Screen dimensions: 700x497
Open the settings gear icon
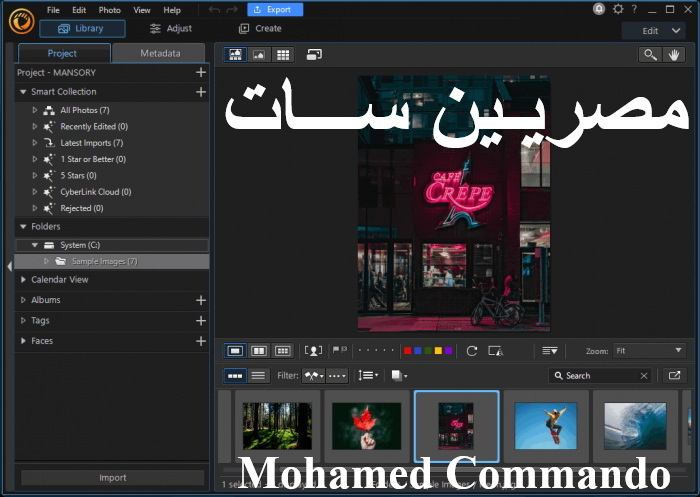617,9
